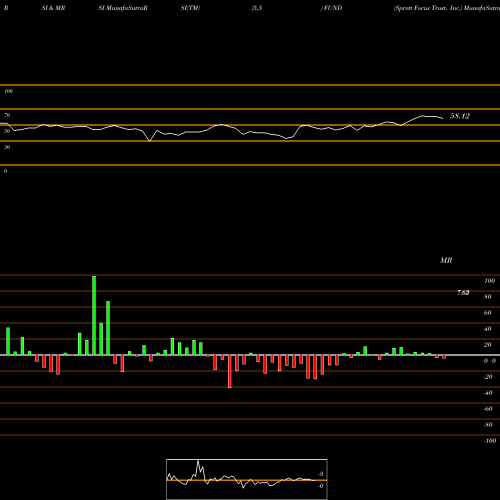Click the -80 label on the MR axis

[x=488, y=425]
